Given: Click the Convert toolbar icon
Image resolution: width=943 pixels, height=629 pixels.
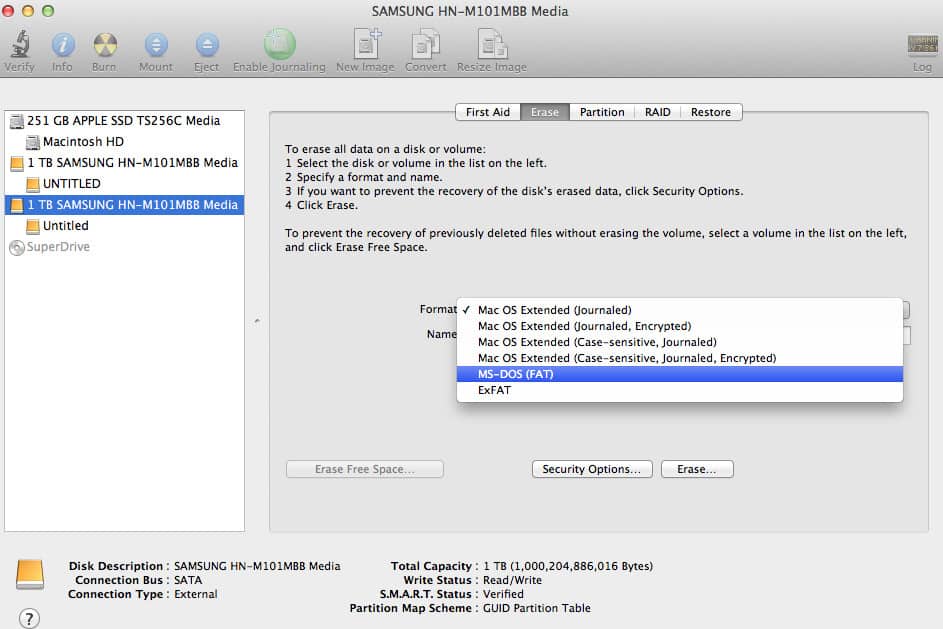Looking at the screenshot, I should [x=426, y=44].
